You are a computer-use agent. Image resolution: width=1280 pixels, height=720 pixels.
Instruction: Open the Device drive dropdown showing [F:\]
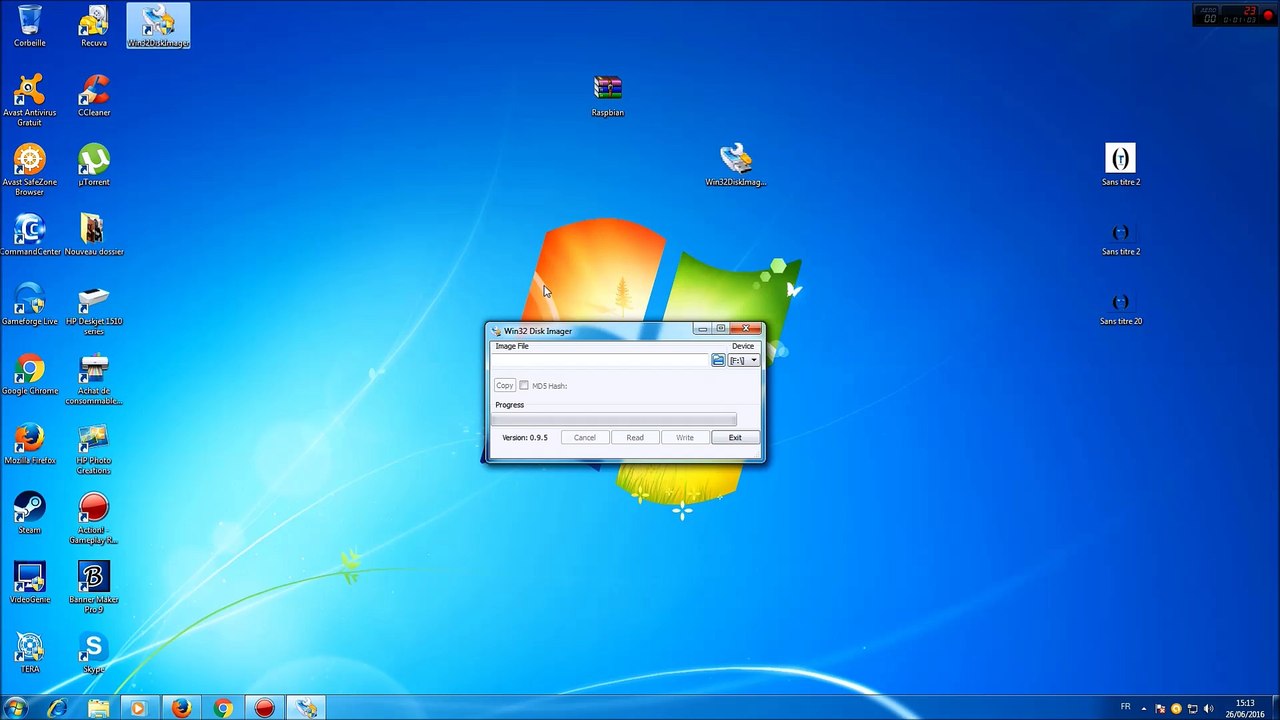click(x=743, y=360)
